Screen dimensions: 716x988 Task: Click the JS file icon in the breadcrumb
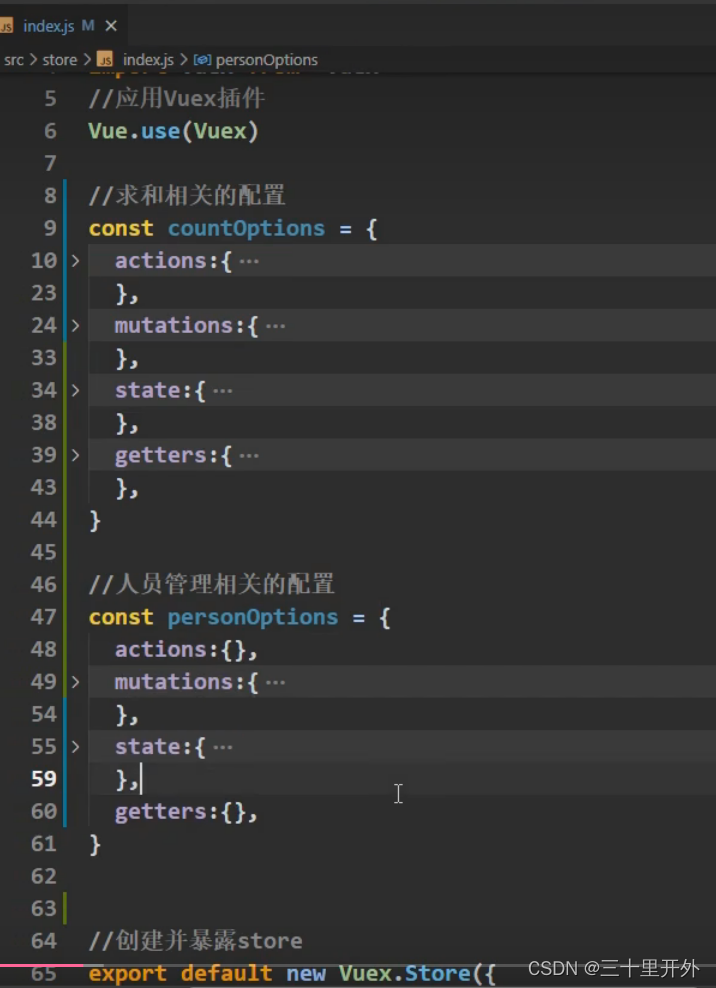tap(105, 60)
